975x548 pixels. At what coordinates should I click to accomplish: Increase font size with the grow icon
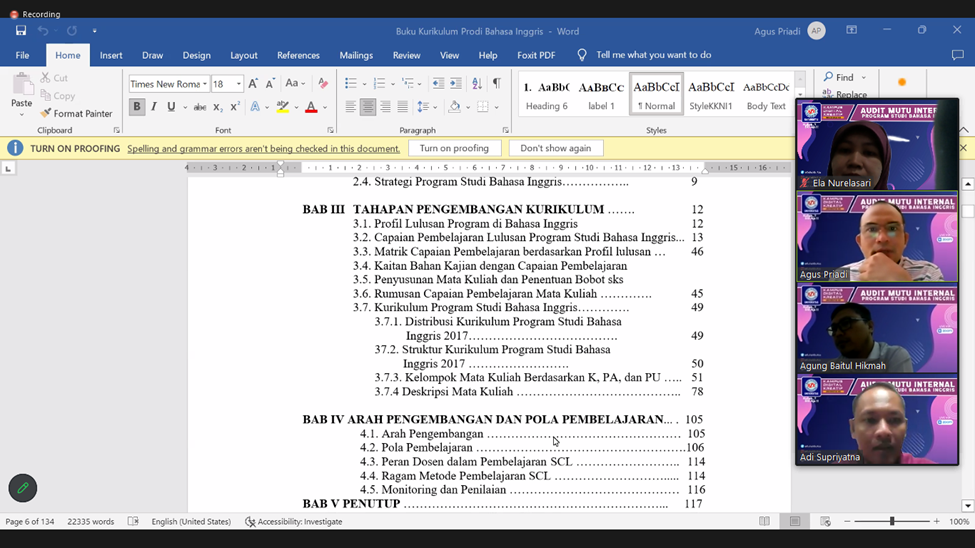click(253, 83)
